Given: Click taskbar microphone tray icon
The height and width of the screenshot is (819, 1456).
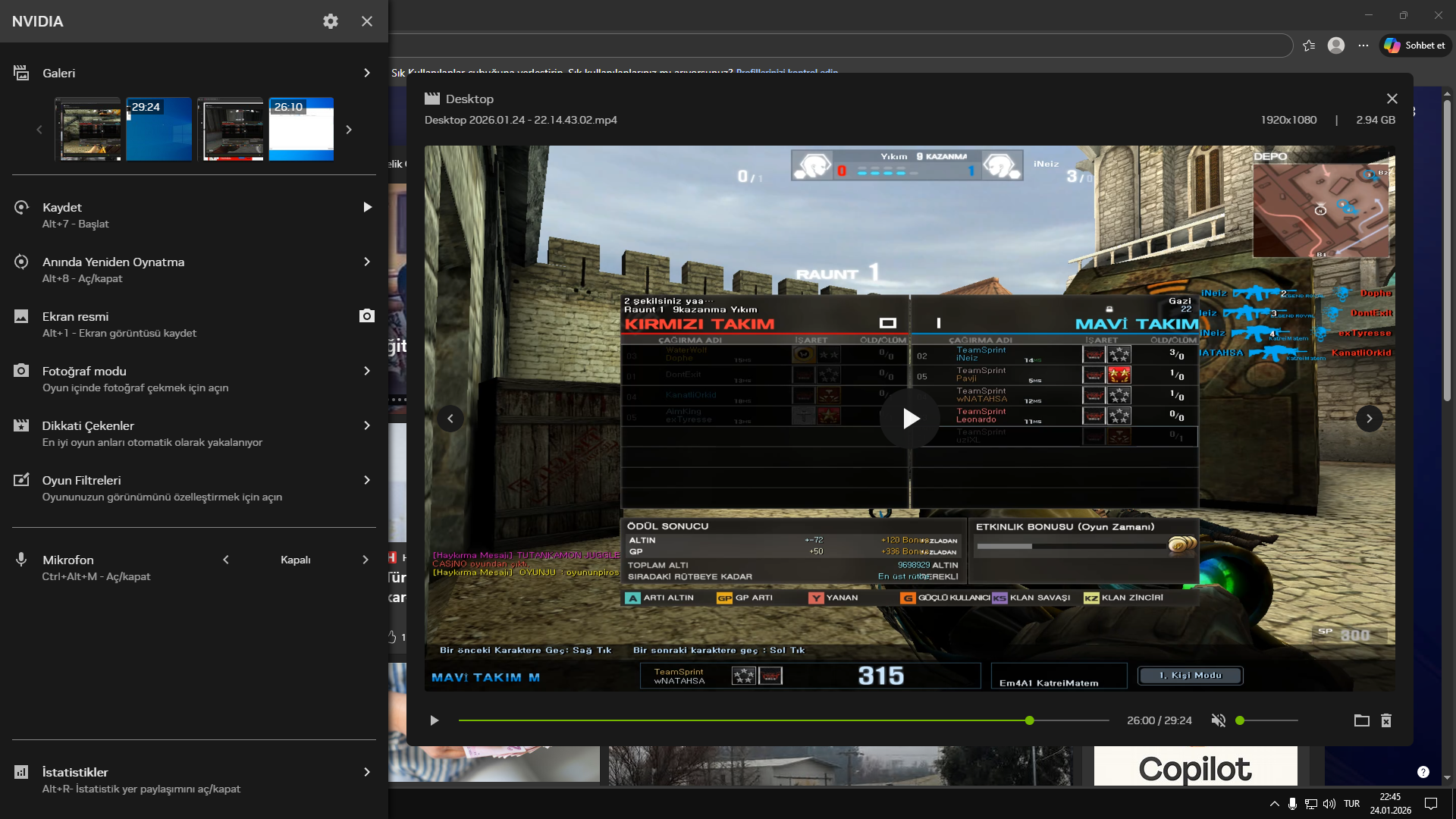Looking at the screenshot, I should [1292, 804].
